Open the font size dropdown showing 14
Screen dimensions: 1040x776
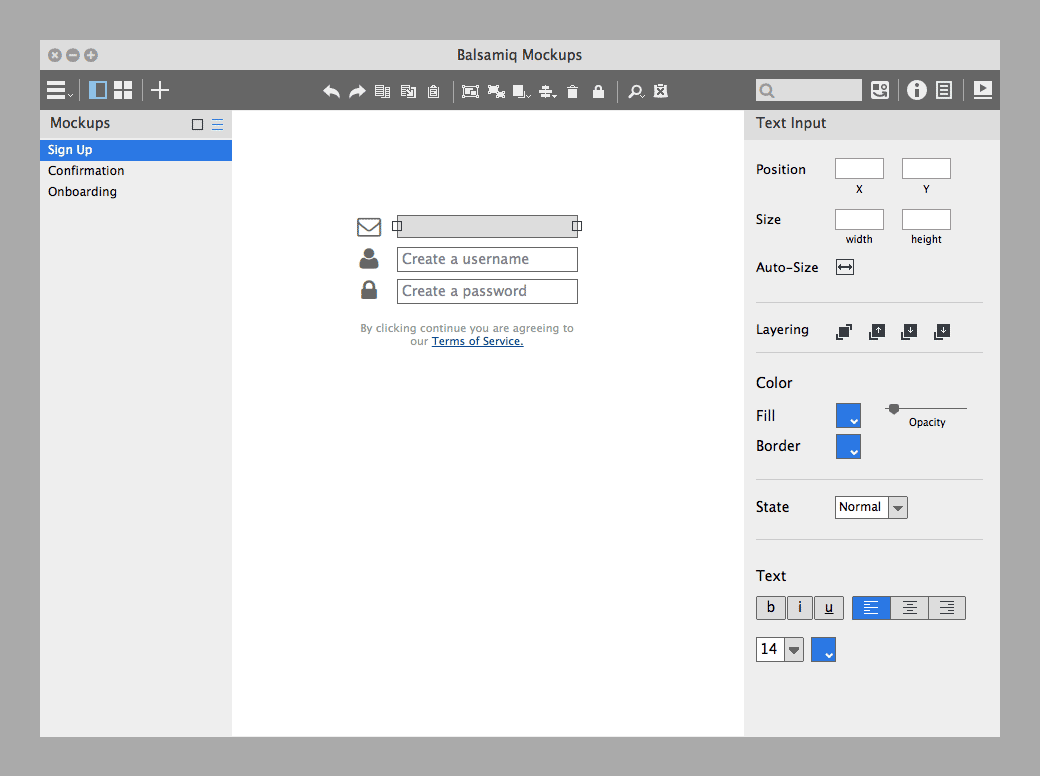click(779, 649)
